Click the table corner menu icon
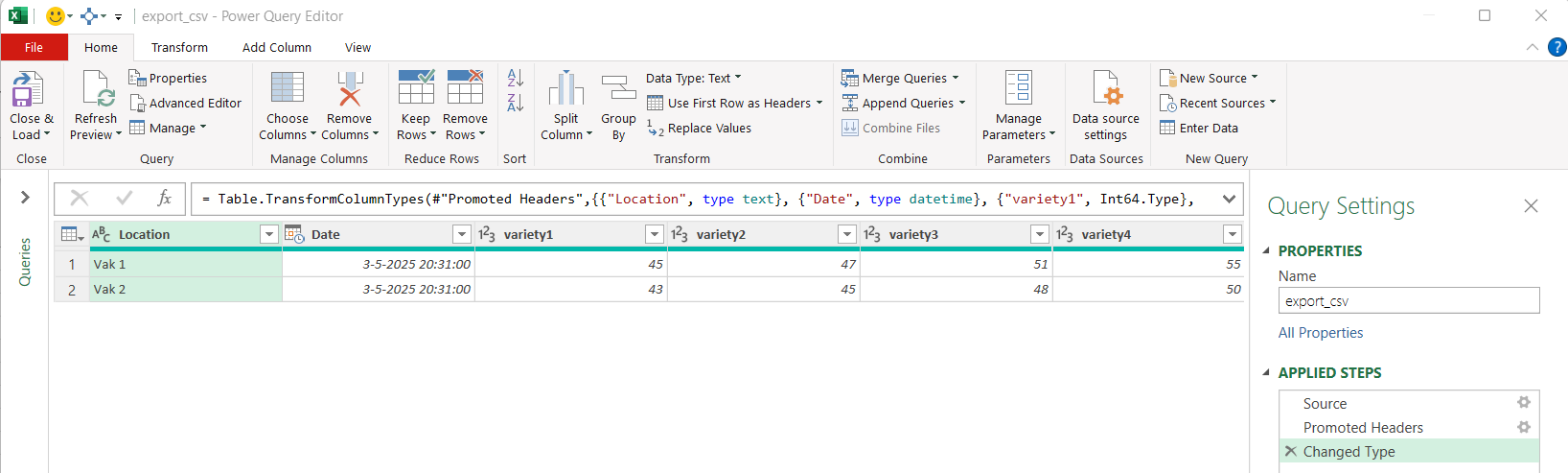This screenshot has width=1568, height=473. tap(72, 234)
